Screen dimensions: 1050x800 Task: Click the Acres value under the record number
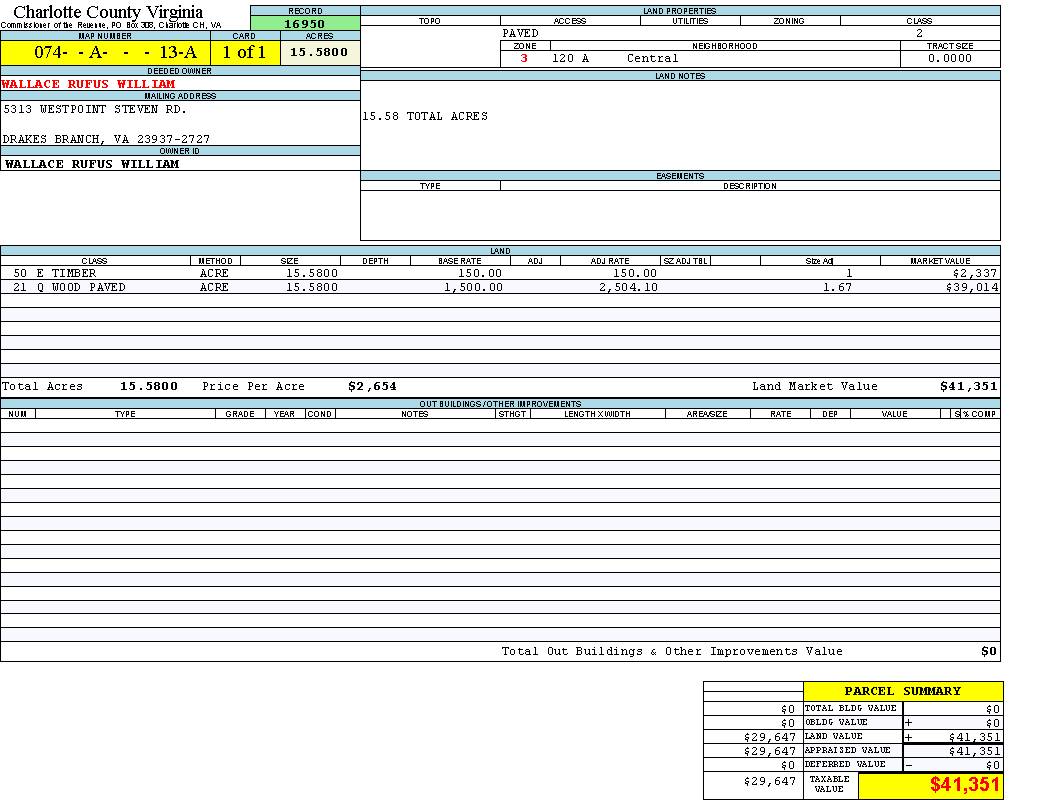[319, 52]
